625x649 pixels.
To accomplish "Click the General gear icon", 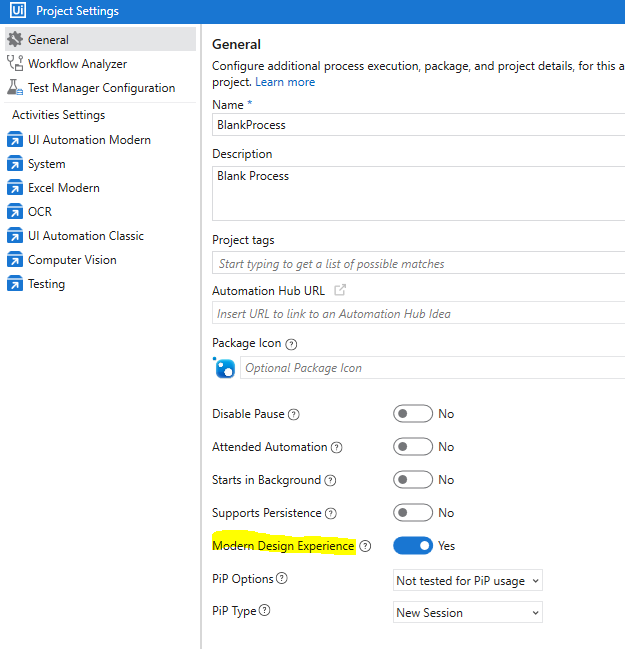I will click(x=15, y=39).
